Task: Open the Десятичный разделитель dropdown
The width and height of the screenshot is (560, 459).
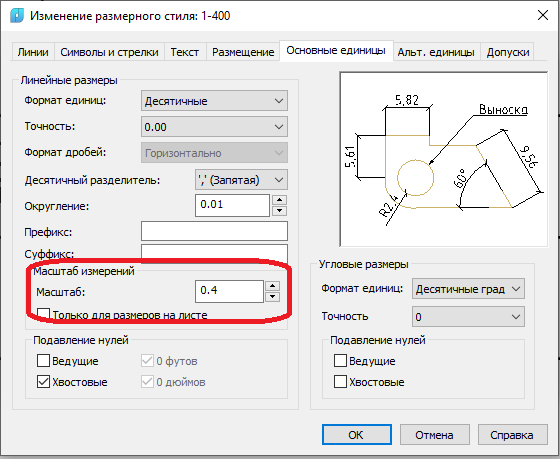Action: 241,180
